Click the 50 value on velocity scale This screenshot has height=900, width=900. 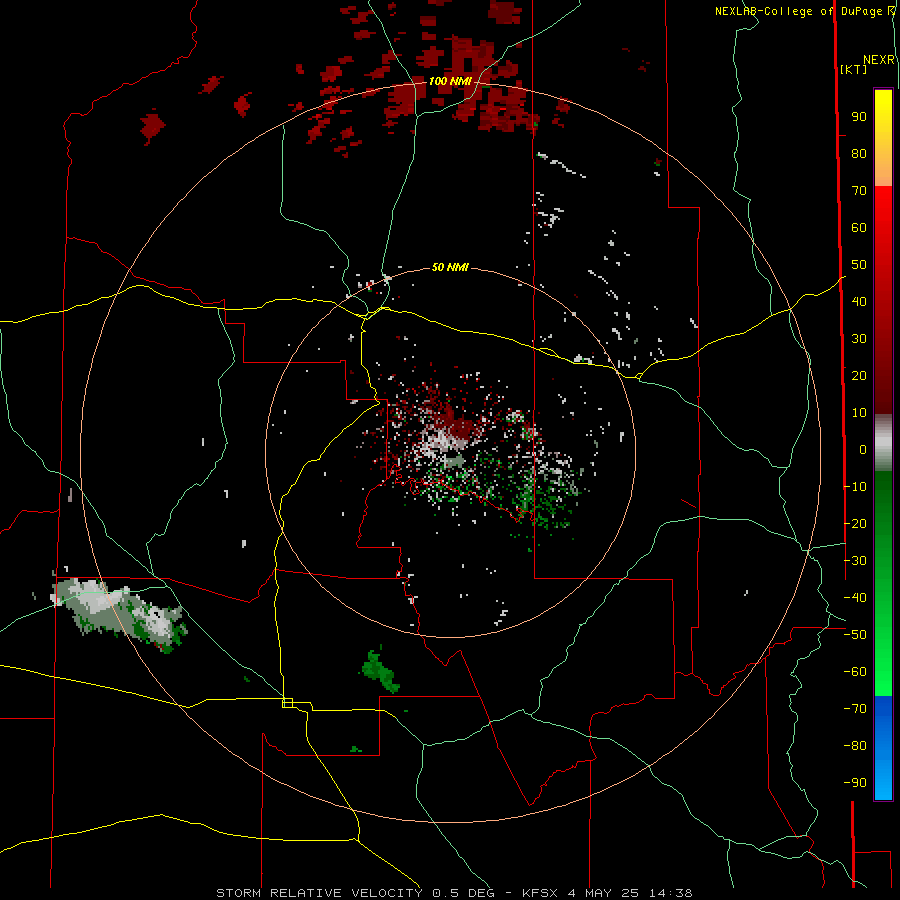click(x=859, y=265)
